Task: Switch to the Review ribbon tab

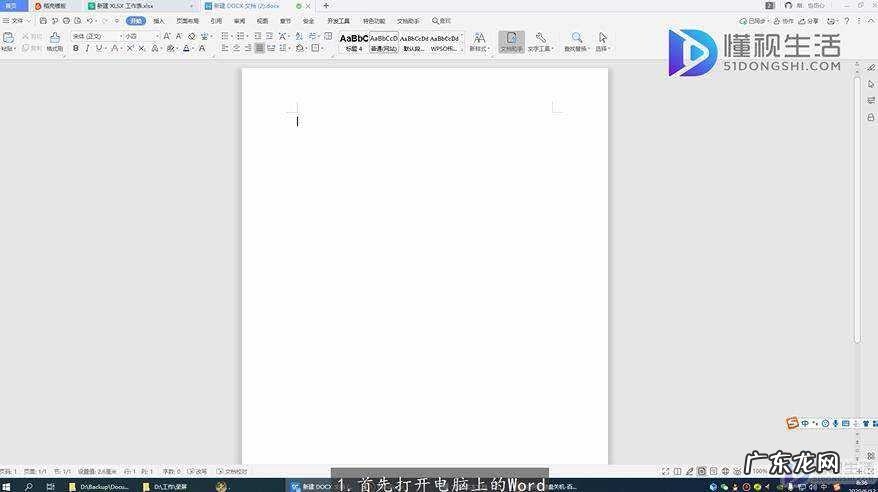Action: [x=240, y=21]
